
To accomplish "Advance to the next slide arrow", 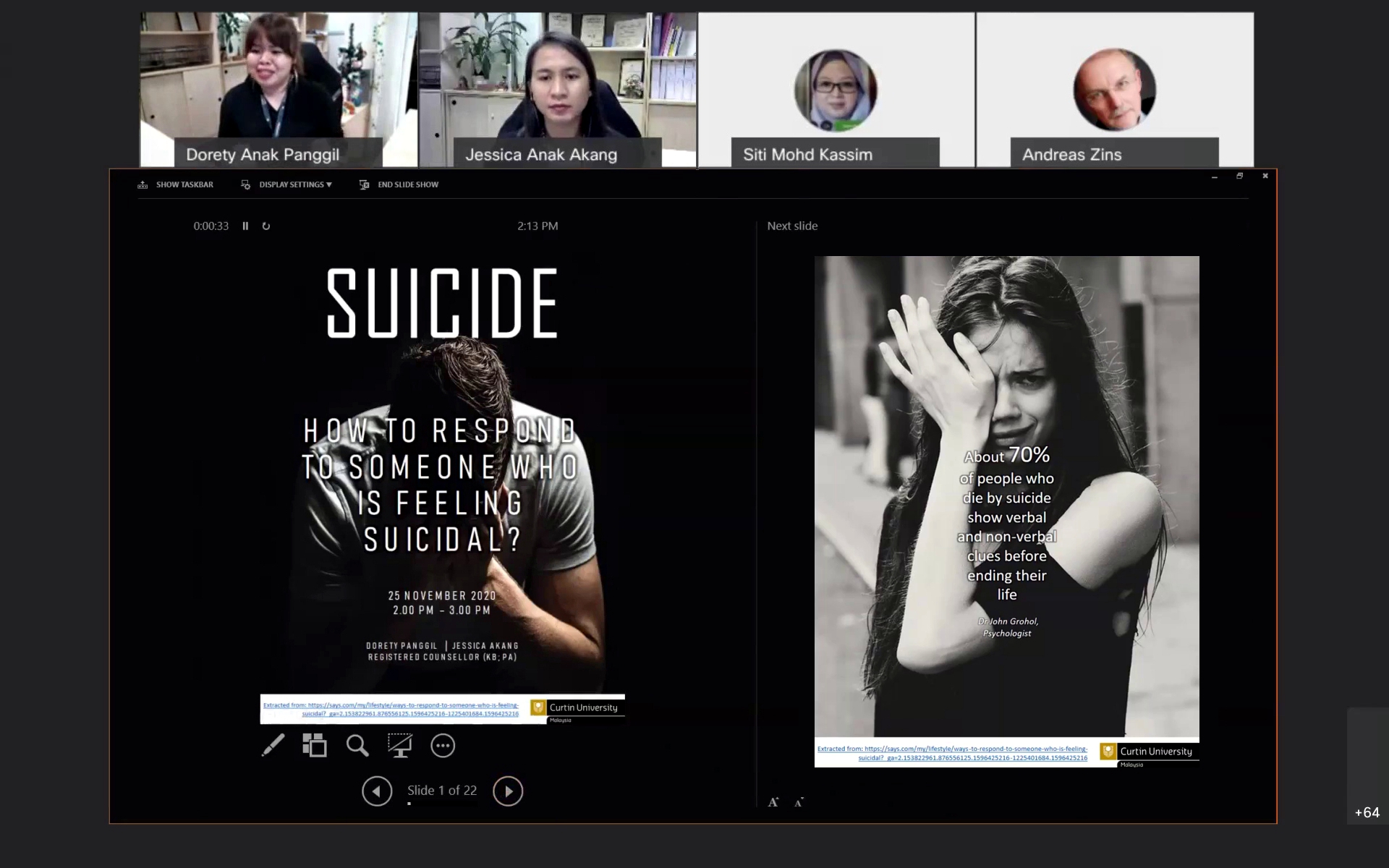I will pos(508,791).
